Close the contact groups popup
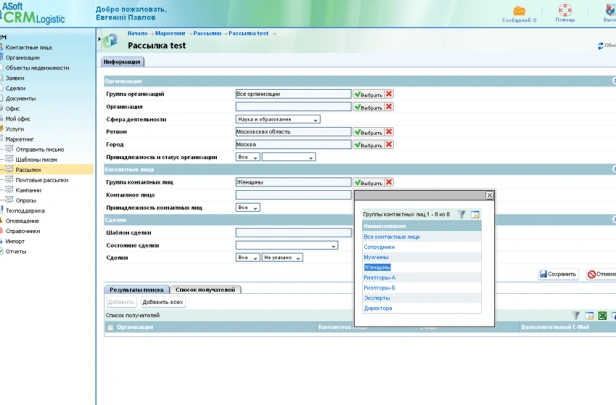 [x=489, y=196]
